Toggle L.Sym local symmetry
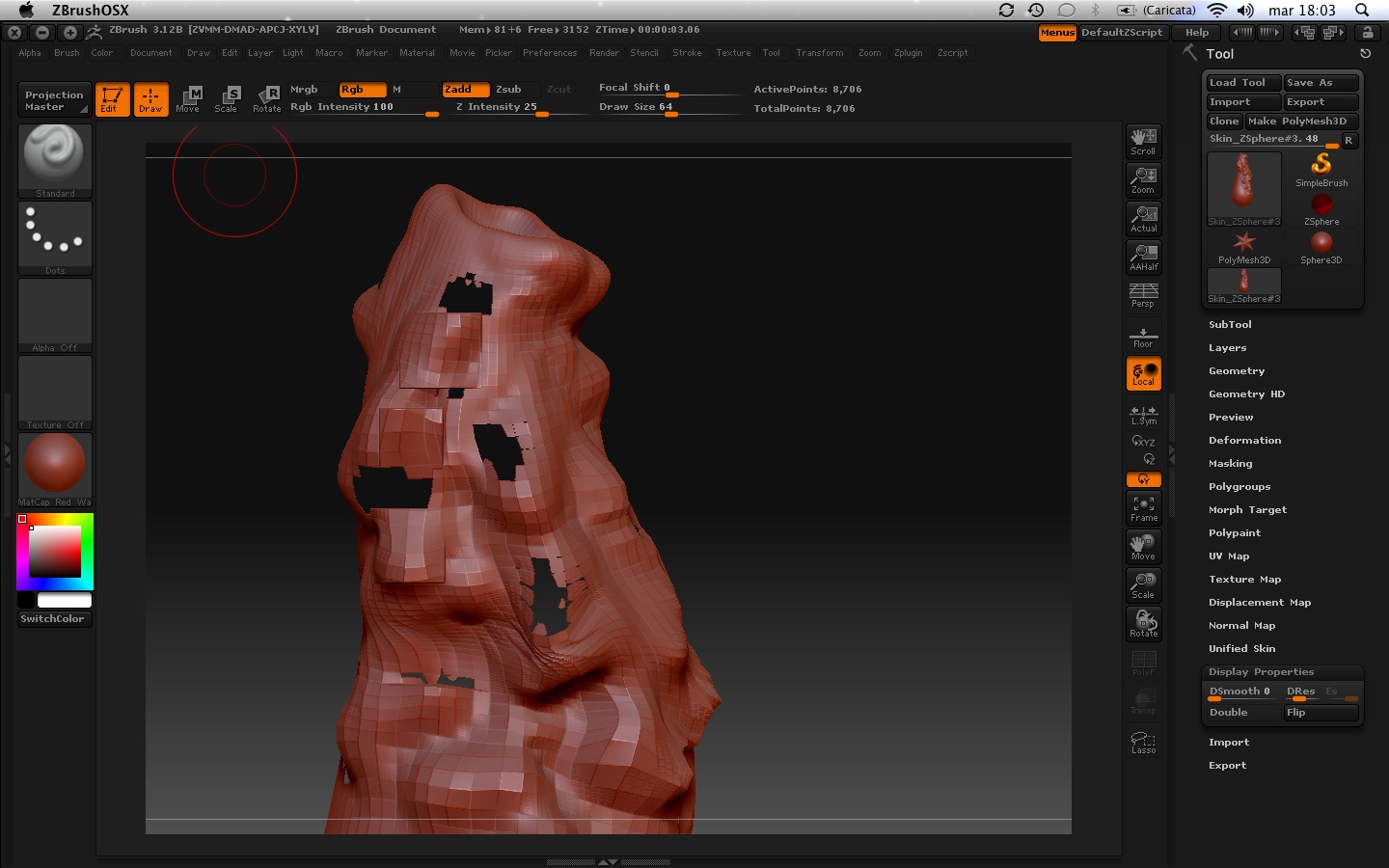 1143,415
